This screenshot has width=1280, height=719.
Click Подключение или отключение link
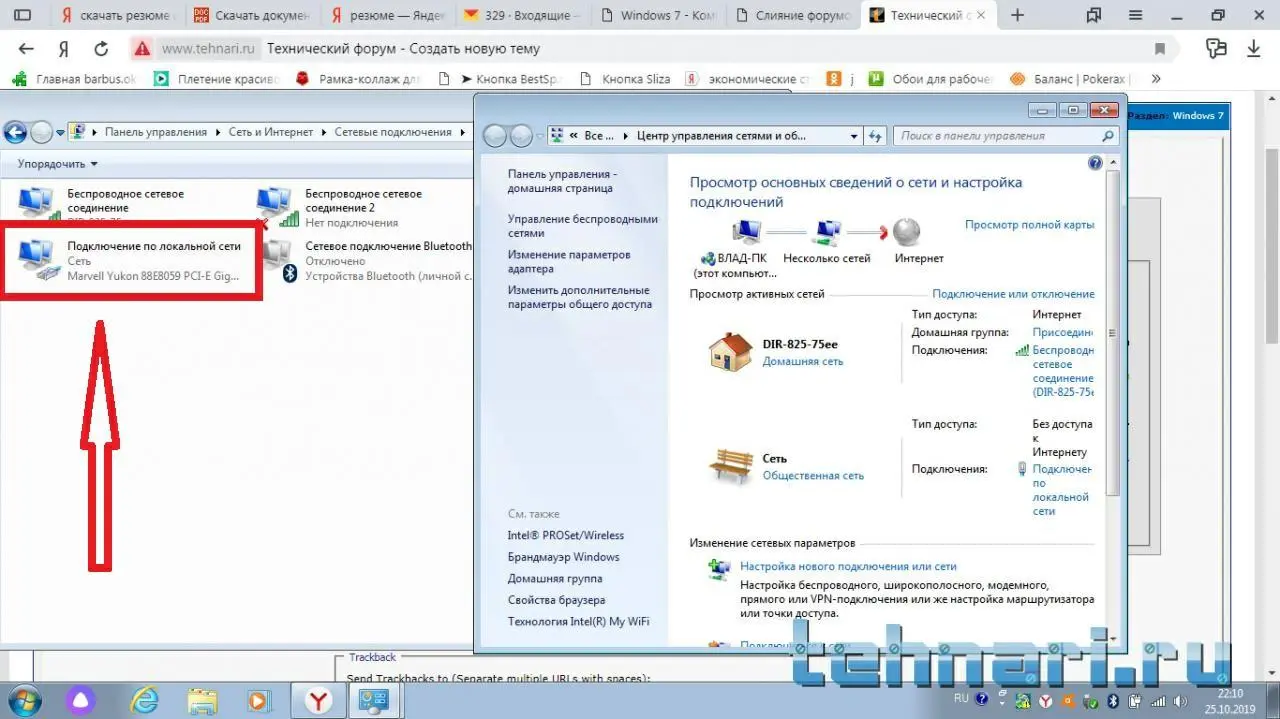click(1013, 294)
